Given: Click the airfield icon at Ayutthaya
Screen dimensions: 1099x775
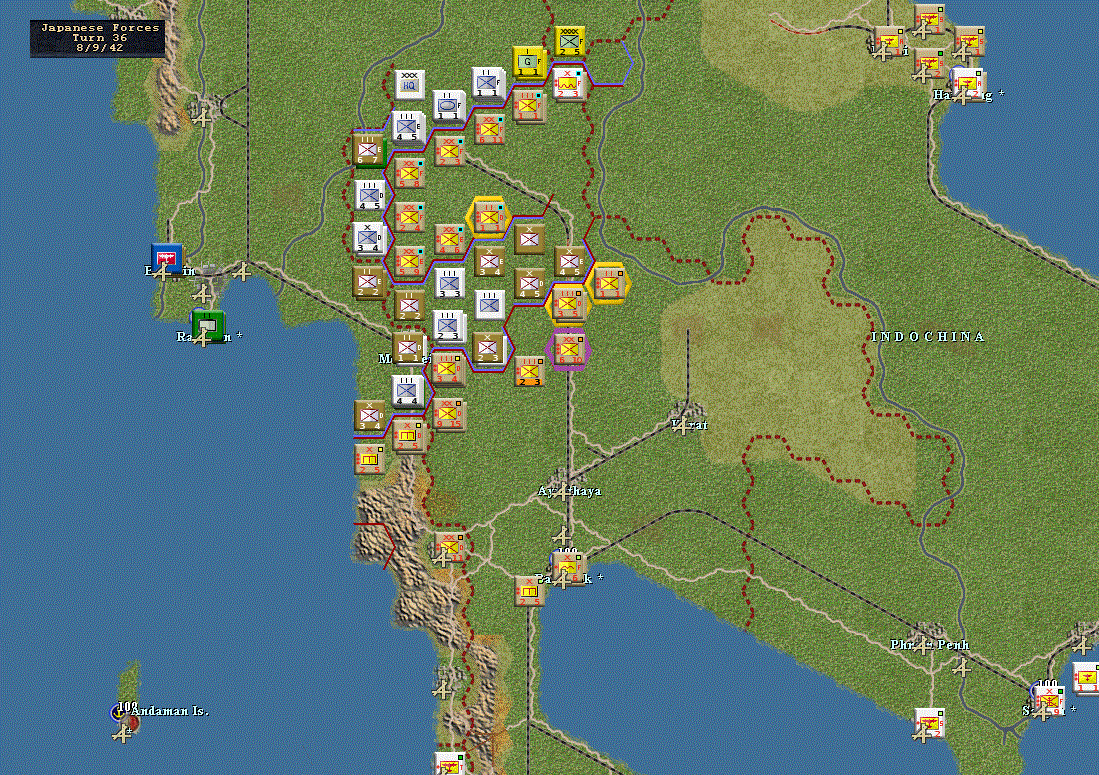Looking at the screenshot, I should 563,491.
